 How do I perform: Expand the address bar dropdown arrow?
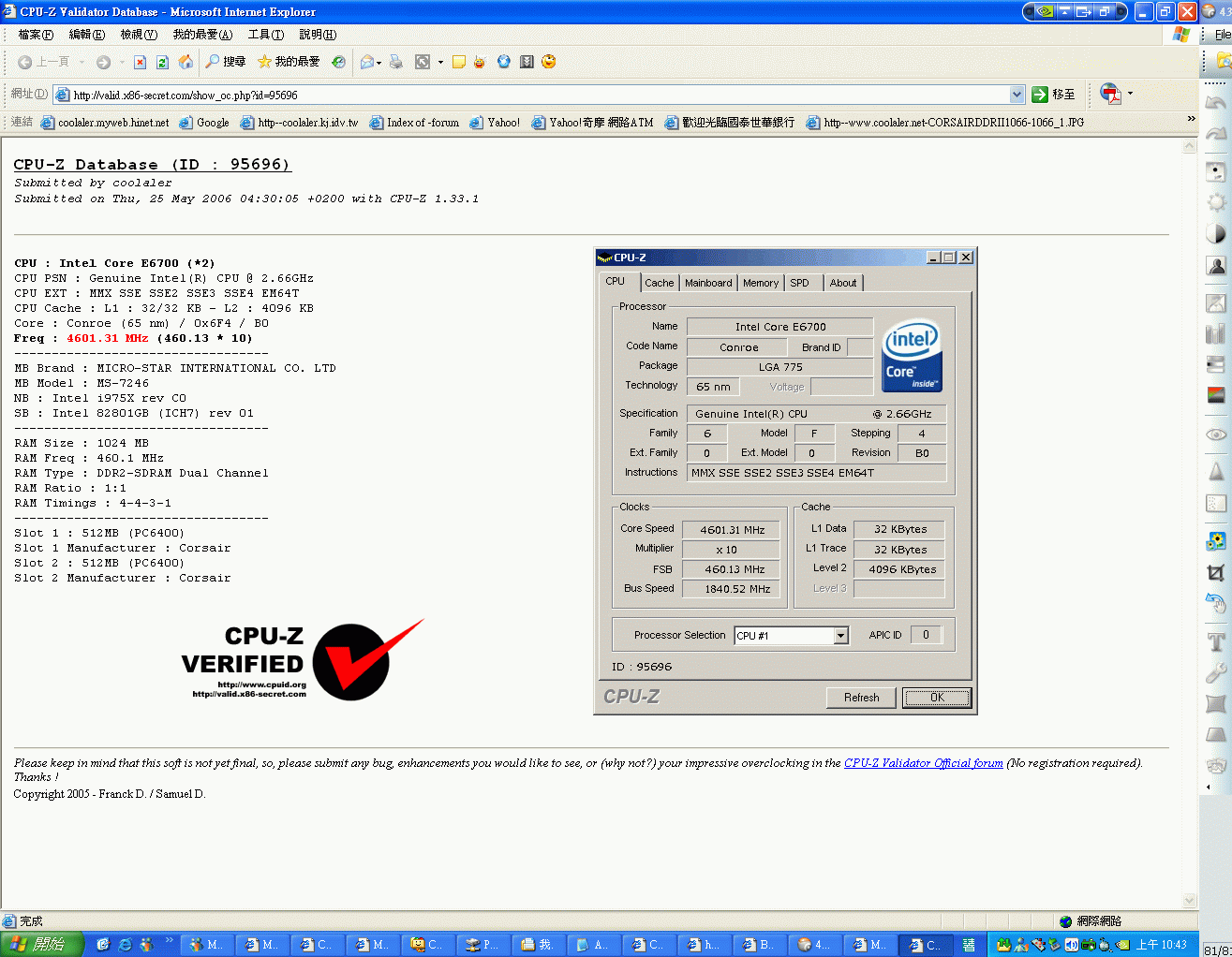point(1017,95)
